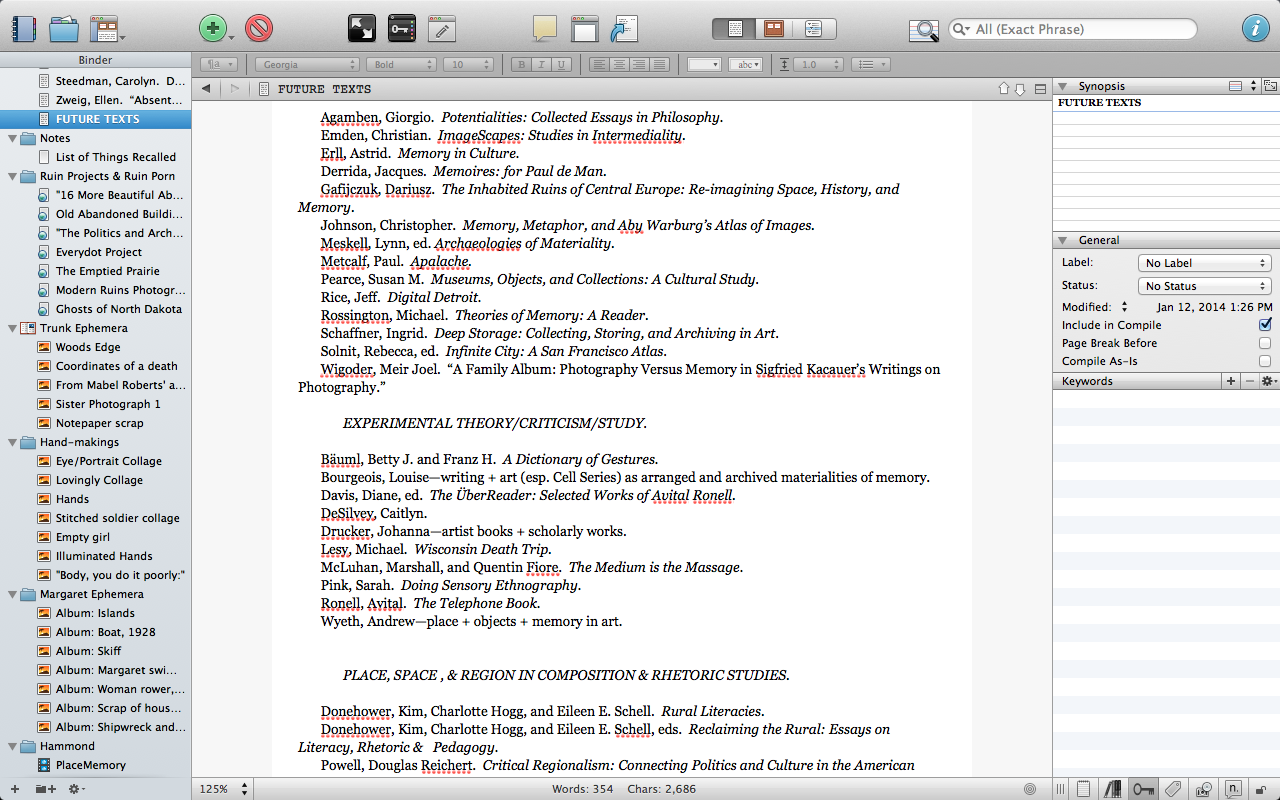This screenshot has height=800, width=1280.
Task: Click the Italic formatting button
Action: pos(541,65)
